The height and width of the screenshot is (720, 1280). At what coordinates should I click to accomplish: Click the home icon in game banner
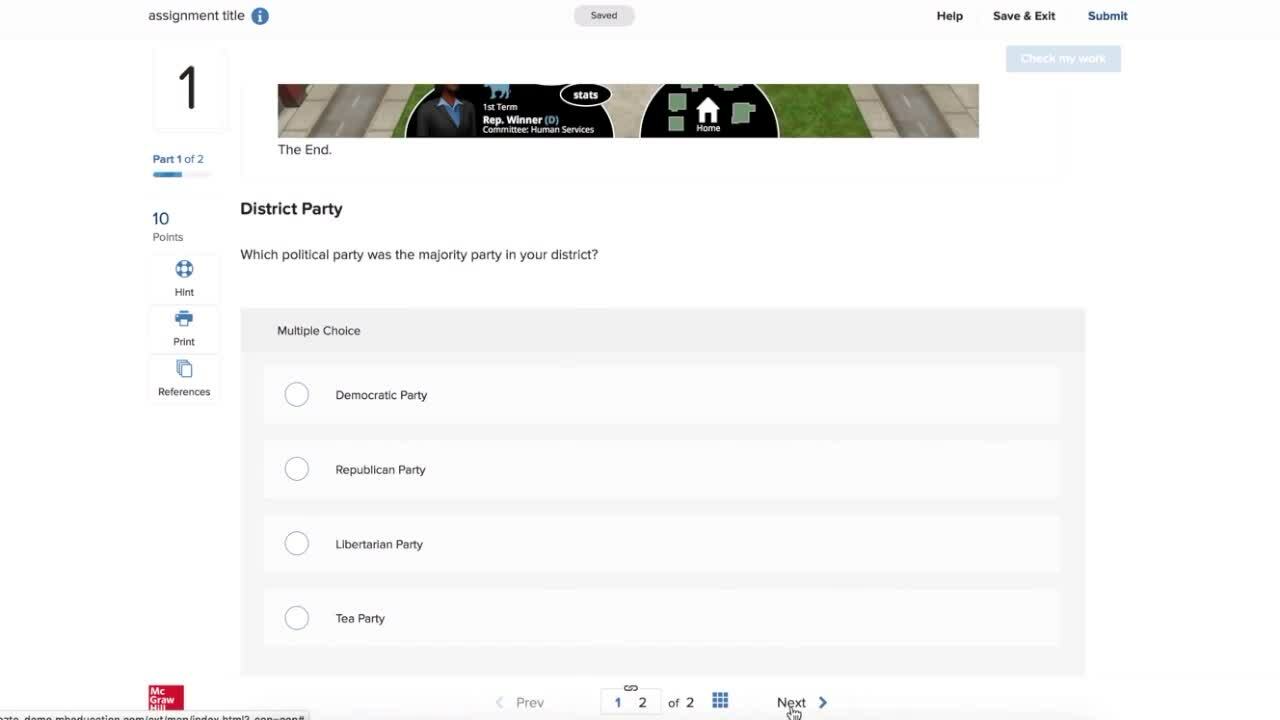tap(708, 109)
